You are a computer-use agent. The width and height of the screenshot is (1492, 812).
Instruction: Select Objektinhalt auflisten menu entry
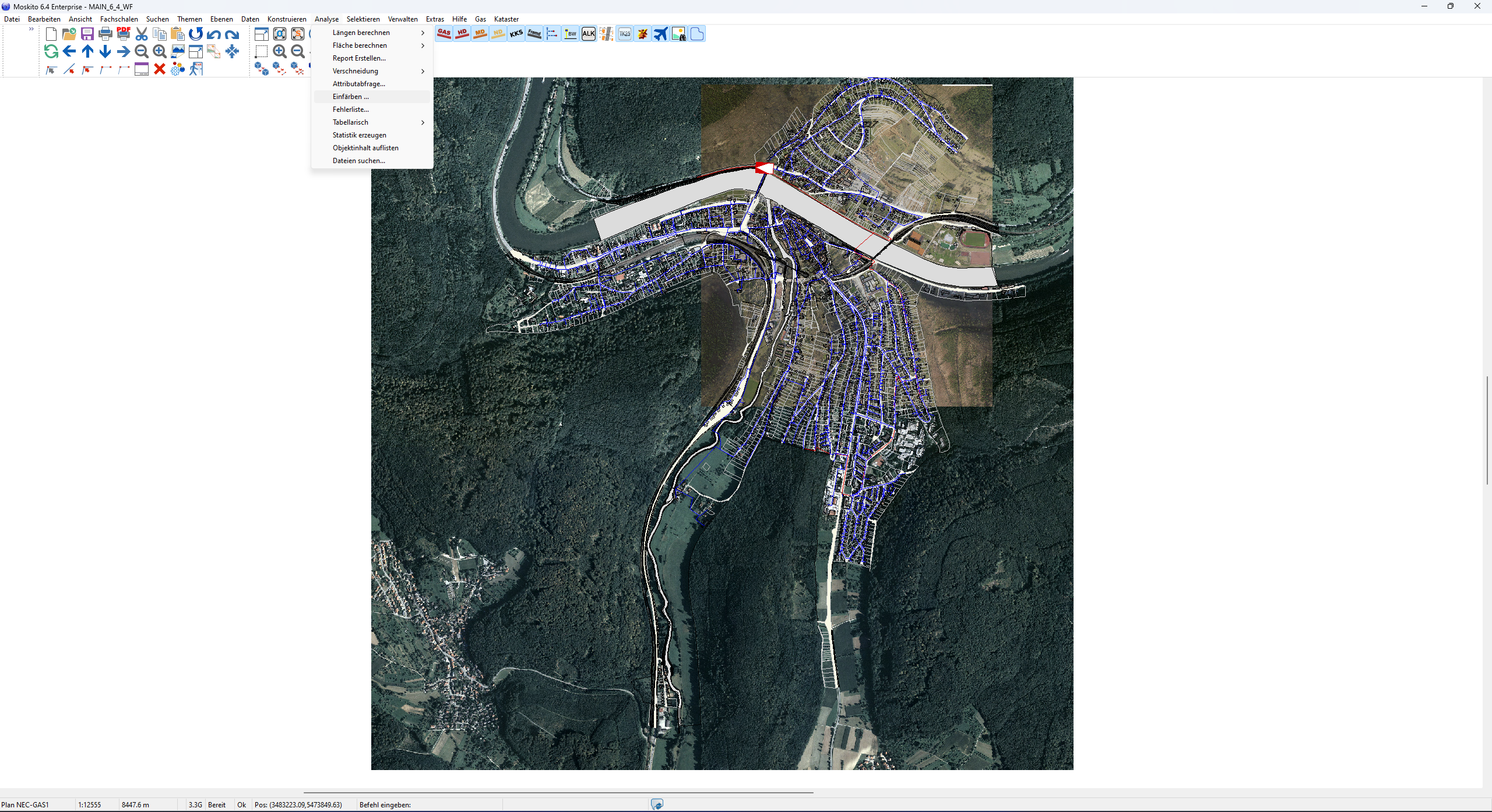[x=372, y=148]
